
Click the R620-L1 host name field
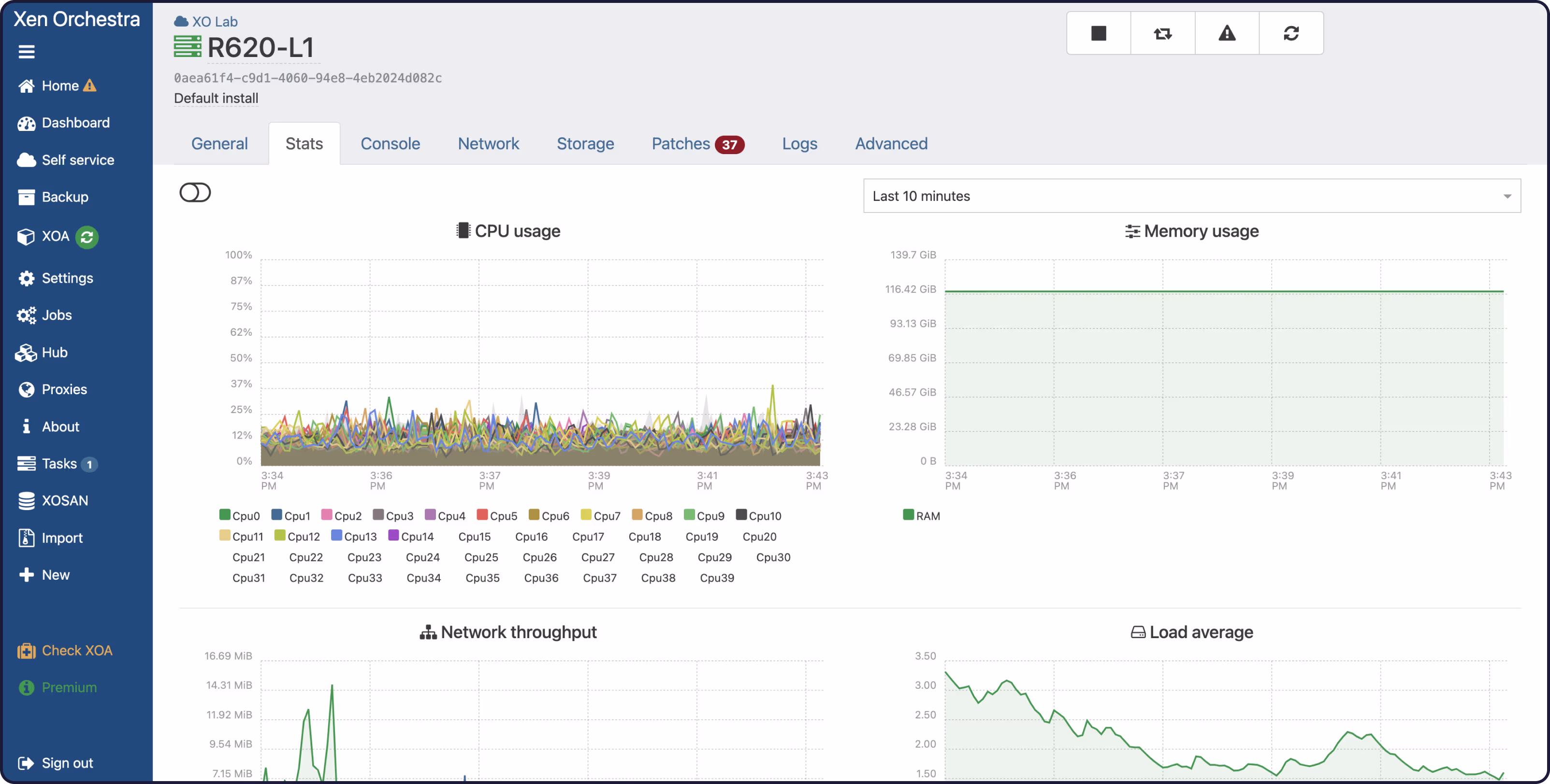coord(260,47)
